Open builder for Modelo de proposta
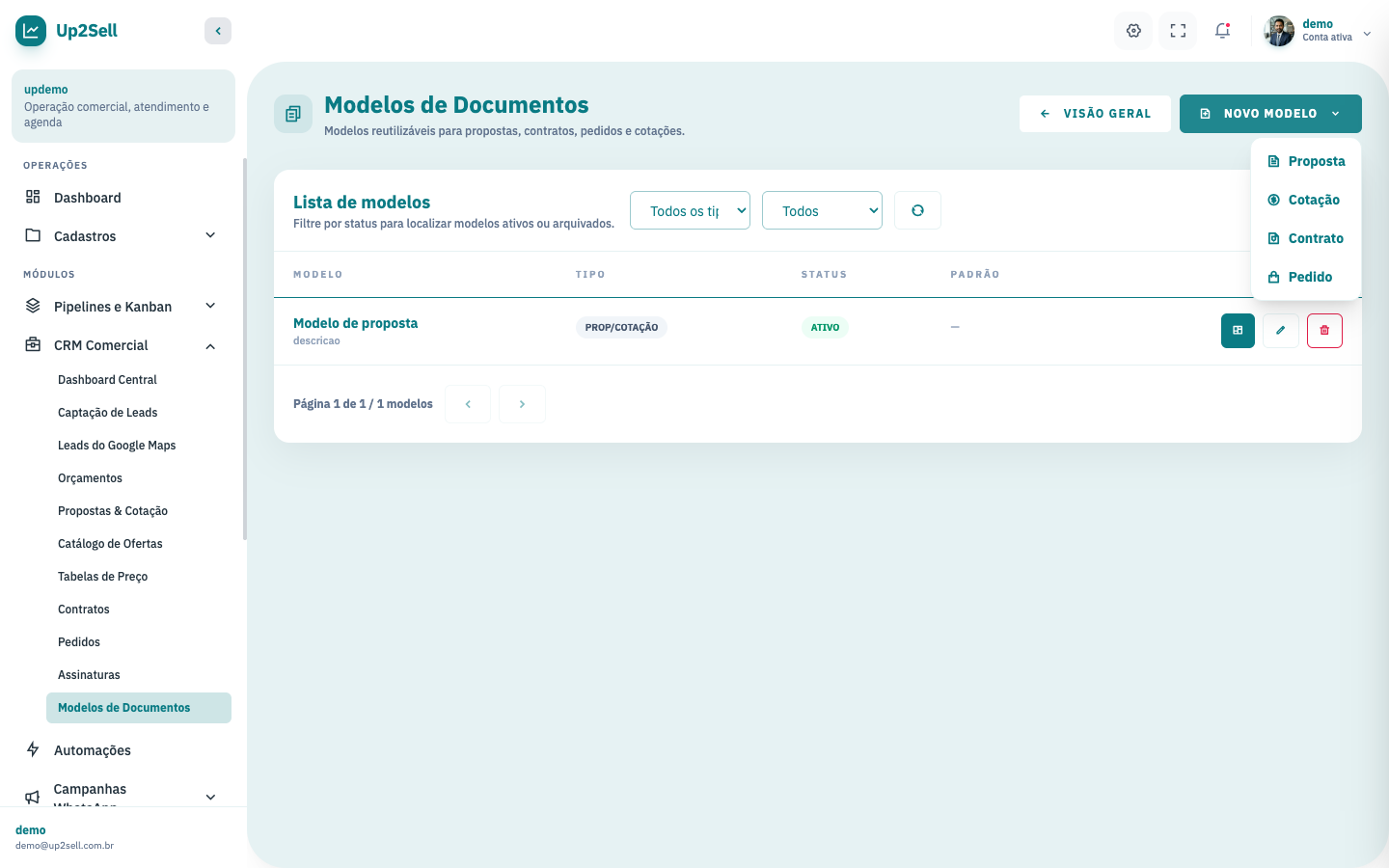The image size is (1389, 868). coord(1238,331)
